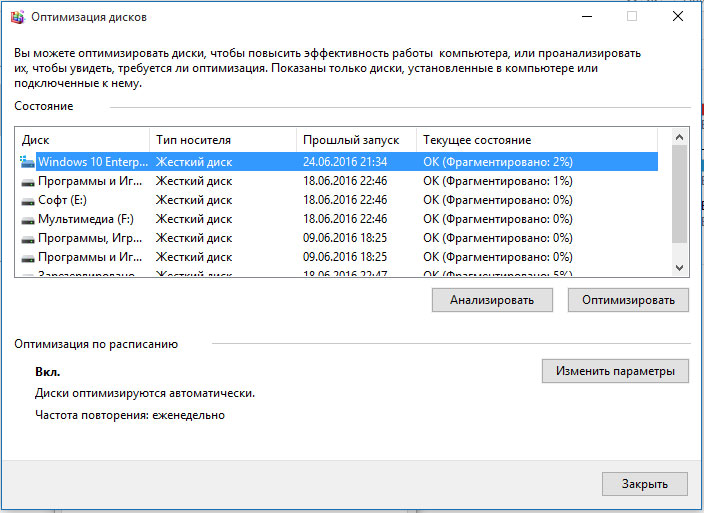Click the drive icon beside Мультимедиа (F:)
The width and height of the screenshot is (704, 513).
(28, 220)
